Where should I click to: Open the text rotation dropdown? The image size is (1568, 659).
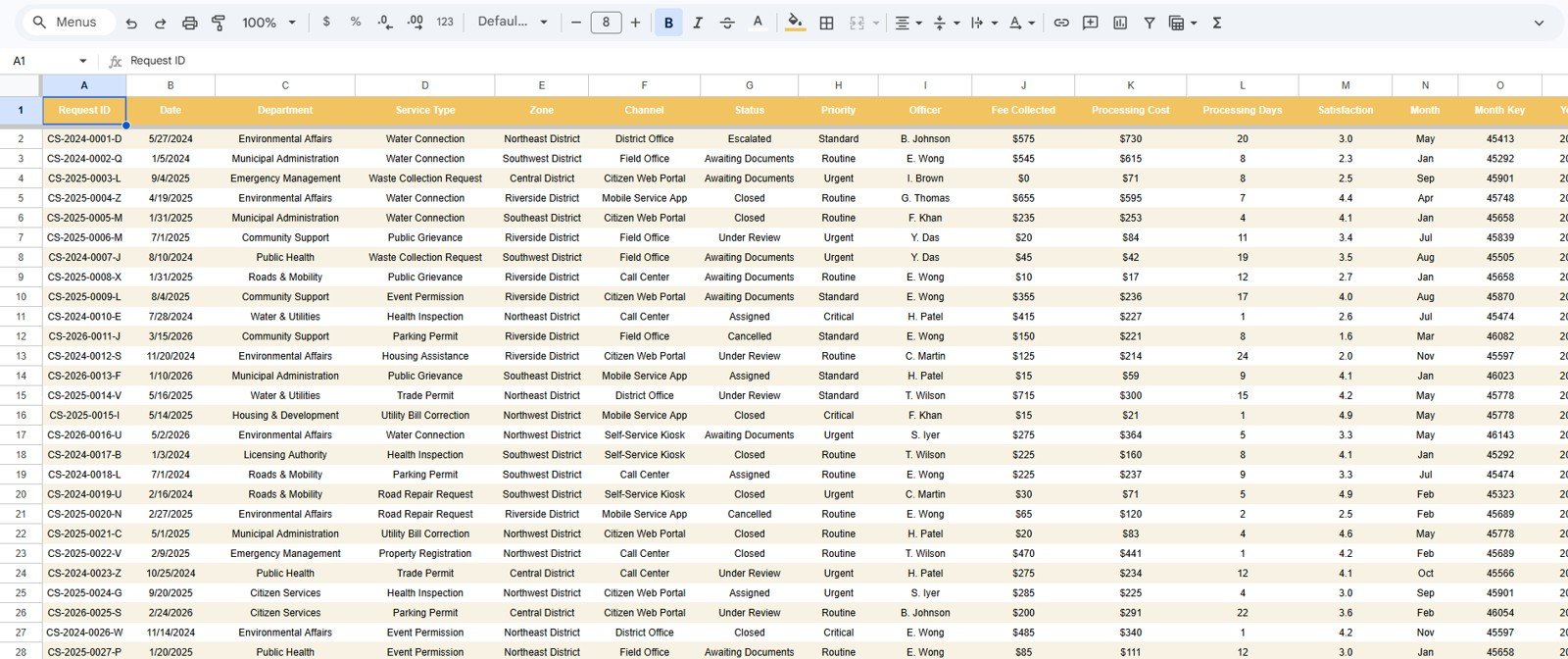(1022, 23)
